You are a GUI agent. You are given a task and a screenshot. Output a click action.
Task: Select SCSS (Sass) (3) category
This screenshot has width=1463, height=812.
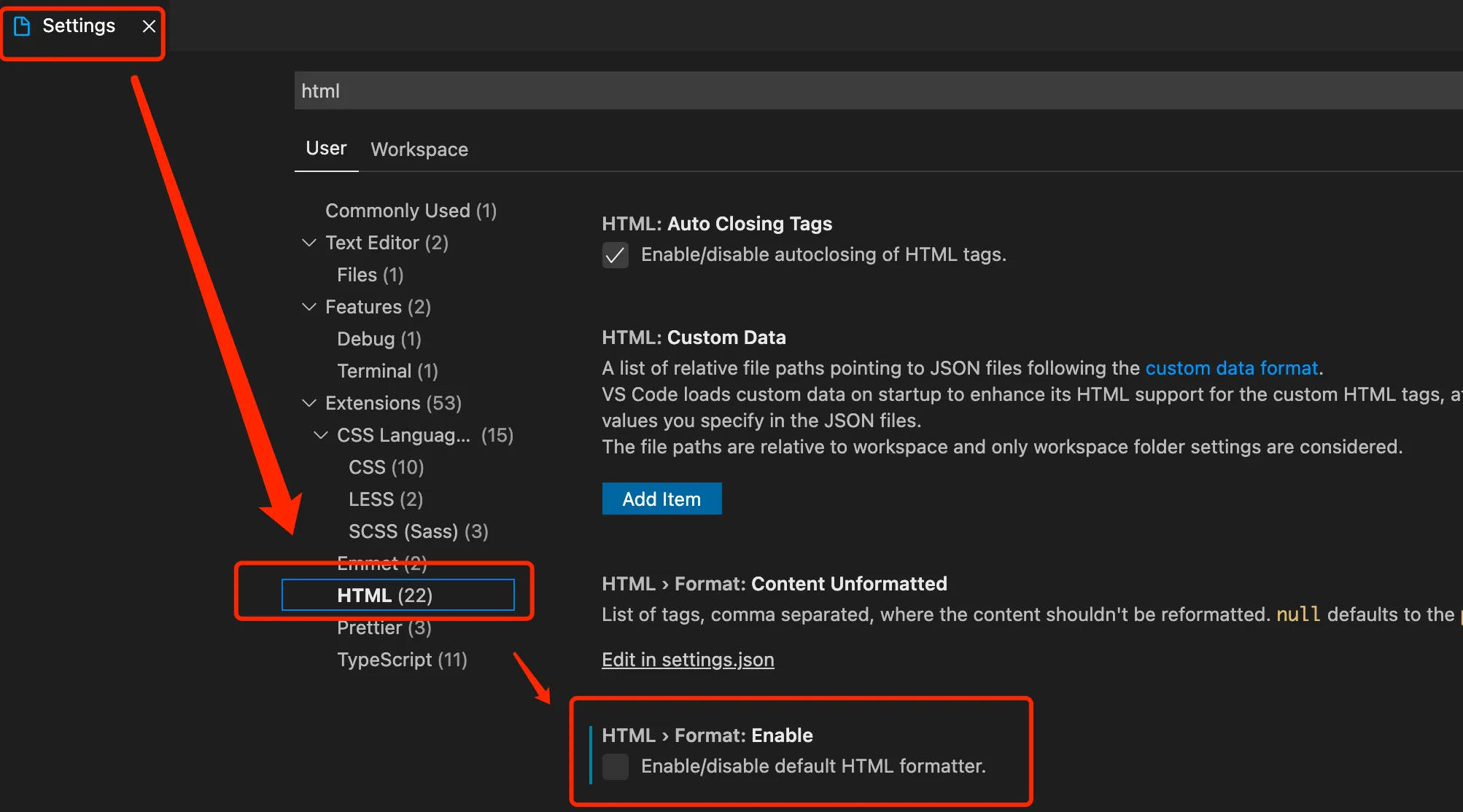(x=418, y=531)
